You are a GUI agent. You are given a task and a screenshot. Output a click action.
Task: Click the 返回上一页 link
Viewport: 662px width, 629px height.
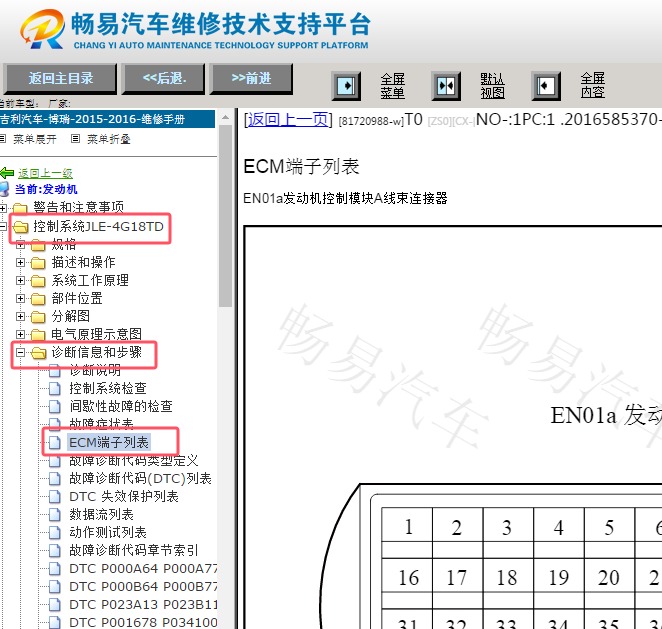288,120
